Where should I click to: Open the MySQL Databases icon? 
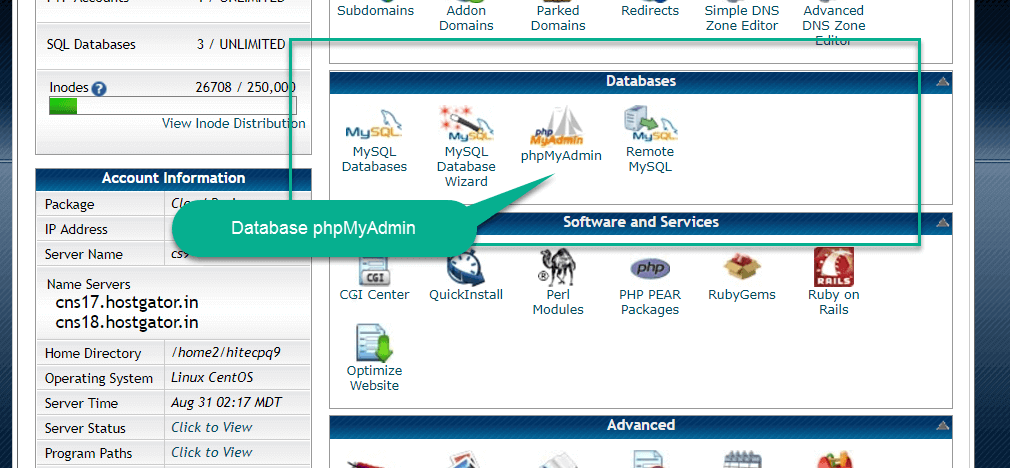[374, 125]
